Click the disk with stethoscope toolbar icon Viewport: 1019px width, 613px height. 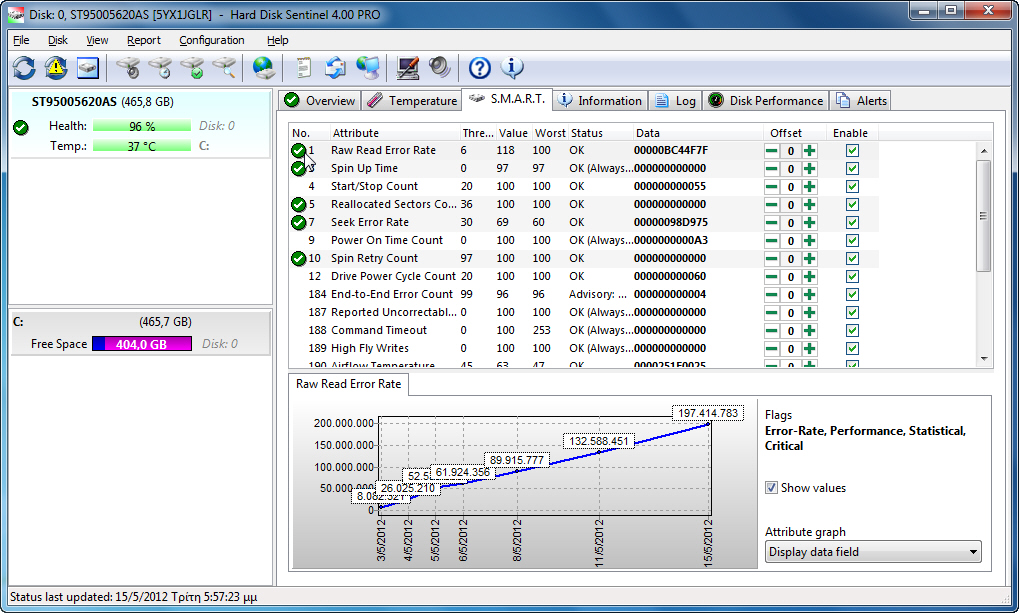pyautogui.click(x=129, y=68)
